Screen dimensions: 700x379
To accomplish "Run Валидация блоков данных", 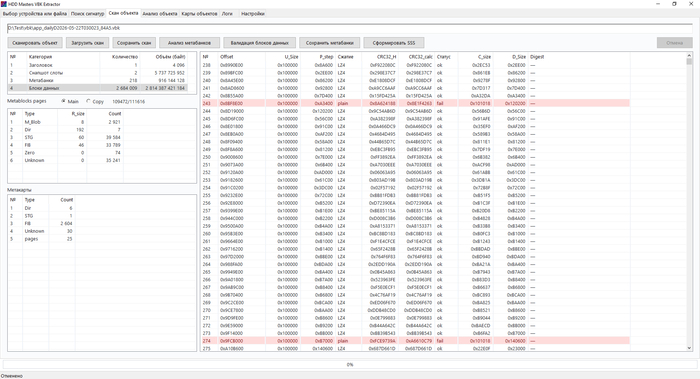I will click(259, 43).
